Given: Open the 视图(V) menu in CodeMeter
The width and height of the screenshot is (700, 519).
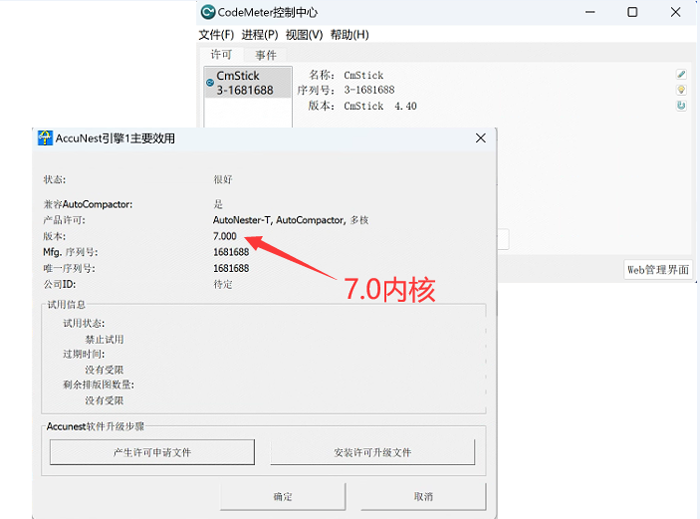Looking at the screenshot, I should (304, 35).
